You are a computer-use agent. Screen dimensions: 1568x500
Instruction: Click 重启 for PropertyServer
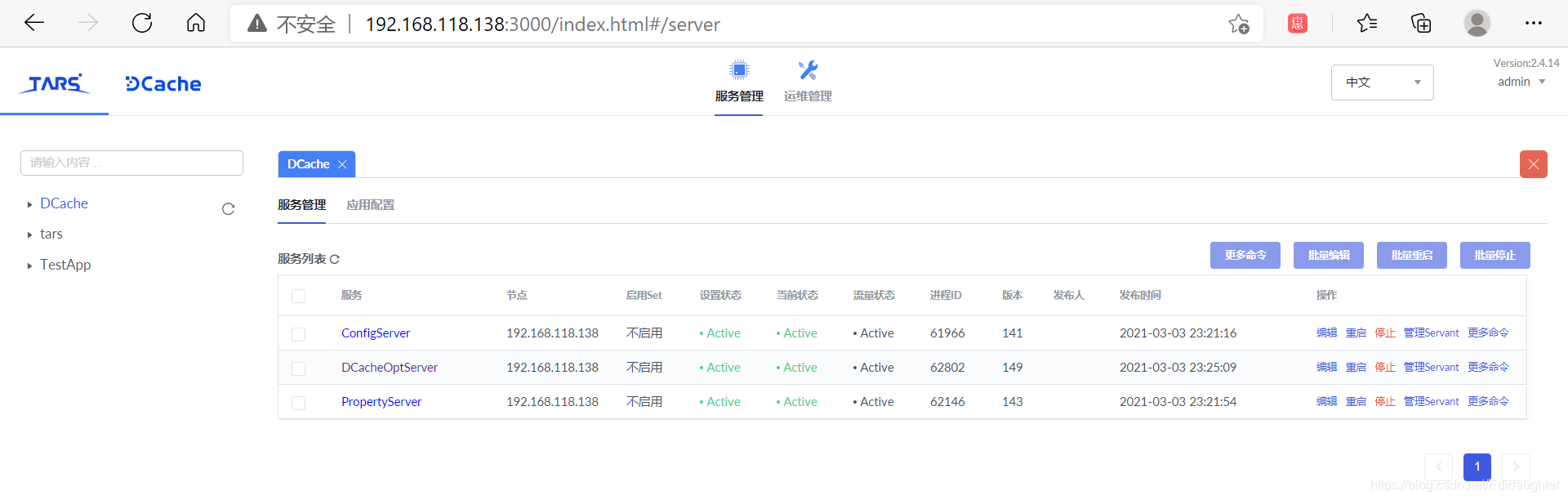coord(1356,401)
